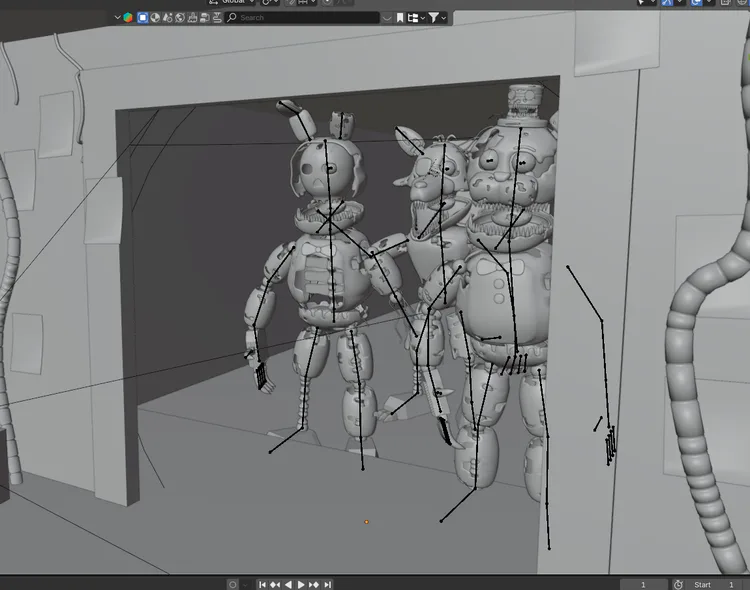
Task: Click the multicolored cube display mode icon
Action: 128,18
